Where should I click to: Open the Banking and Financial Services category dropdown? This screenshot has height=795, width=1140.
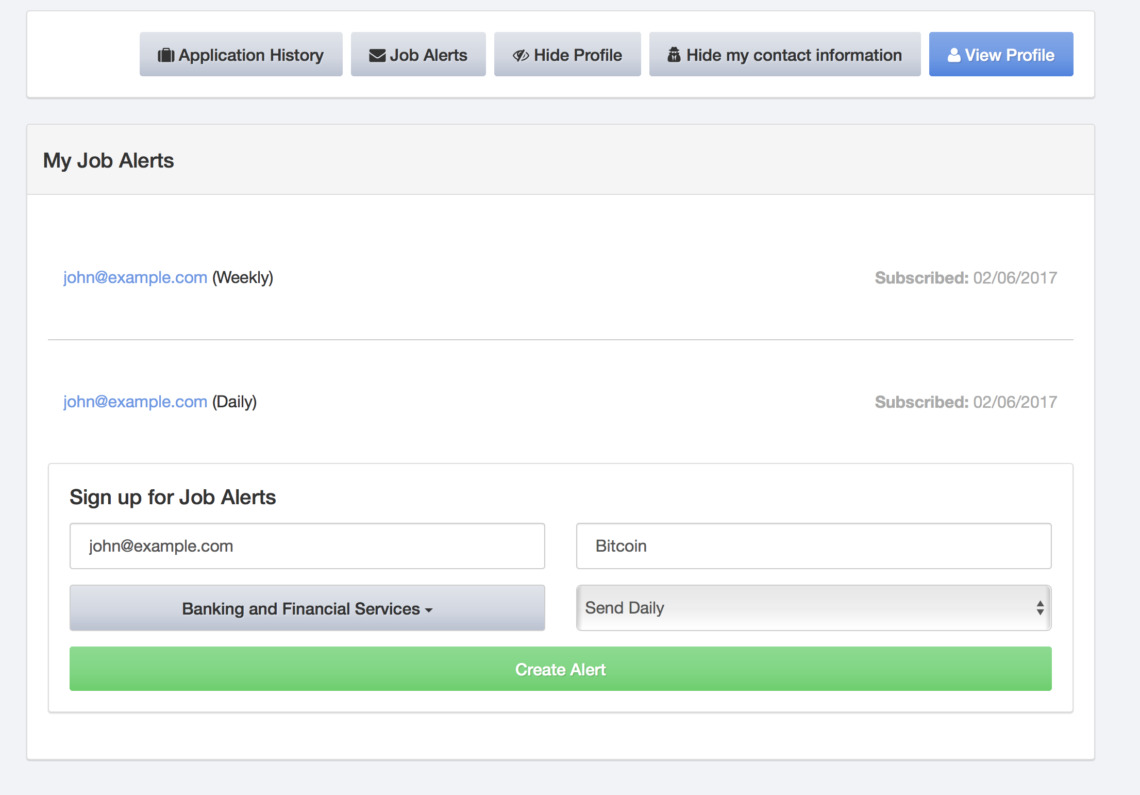click(x=306, y=607)
